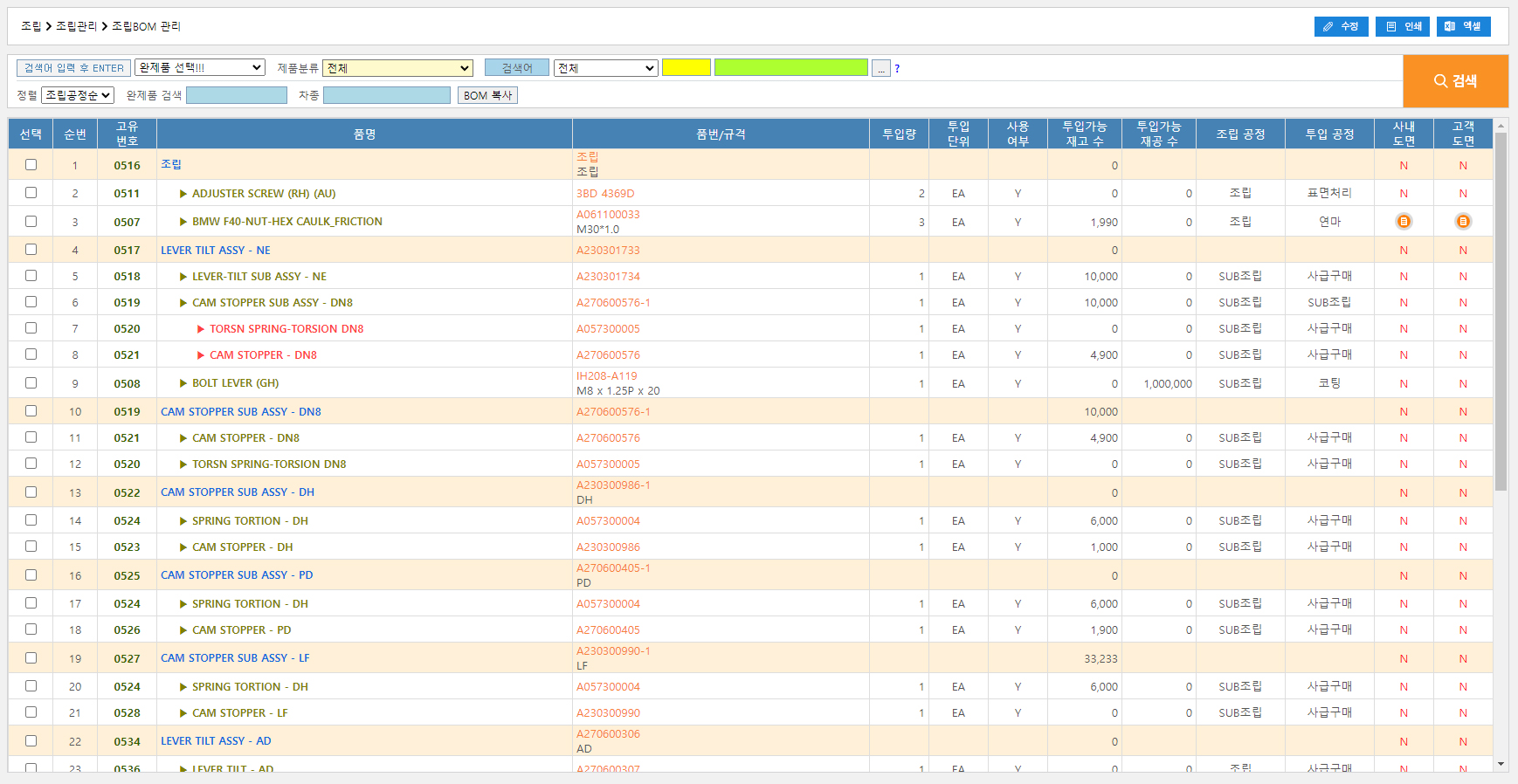This screenshot has height=784, width=1518.
Task: Open the CAM STOPPER SUB ASSY - LF link
Action: pos(235,658)
